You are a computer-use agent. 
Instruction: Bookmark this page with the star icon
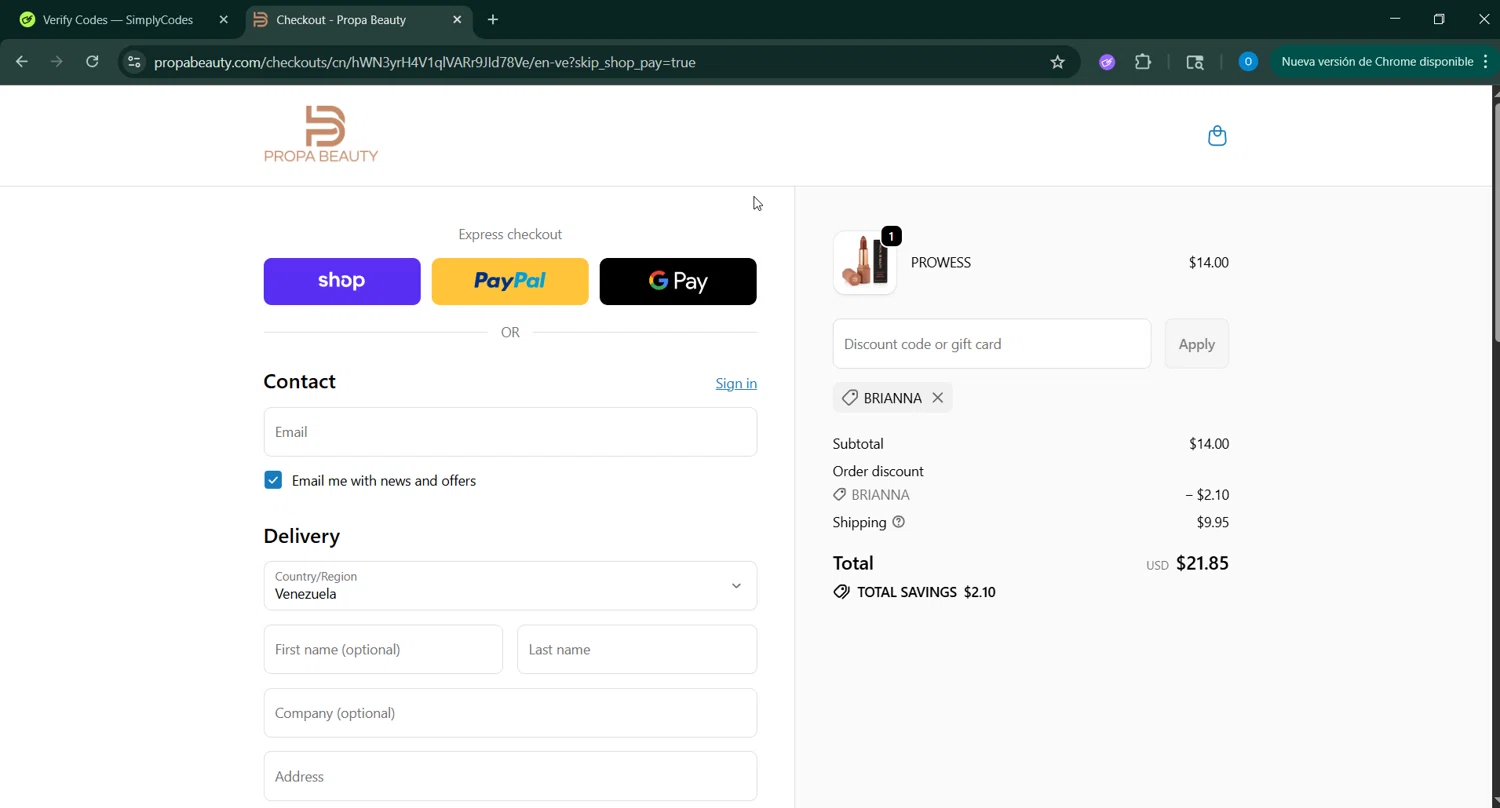coord(1057,62)
